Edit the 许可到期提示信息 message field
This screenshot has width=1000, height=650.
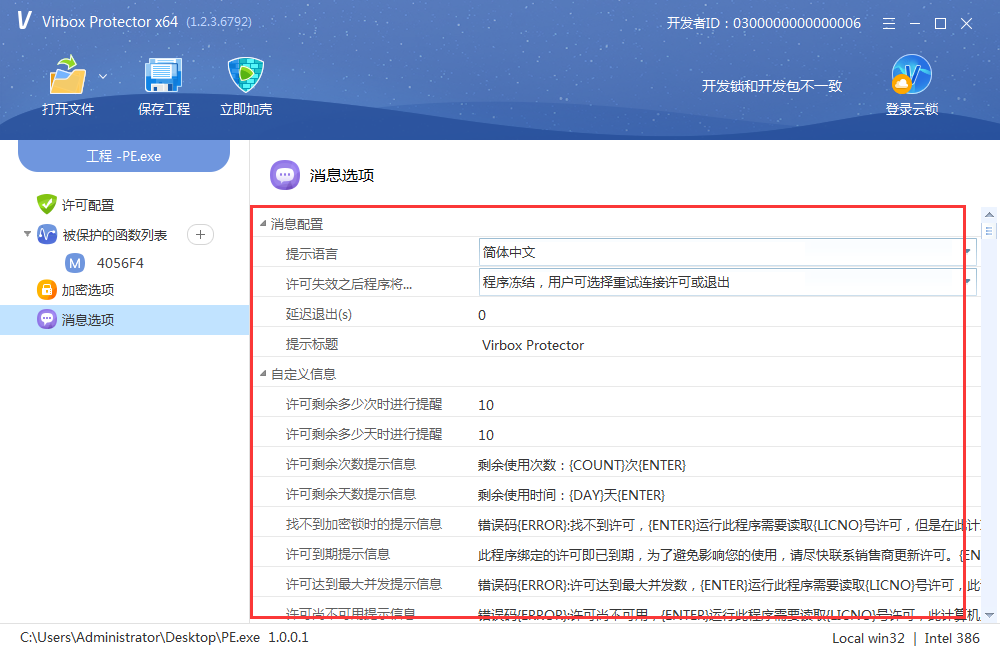coord(729,555)
